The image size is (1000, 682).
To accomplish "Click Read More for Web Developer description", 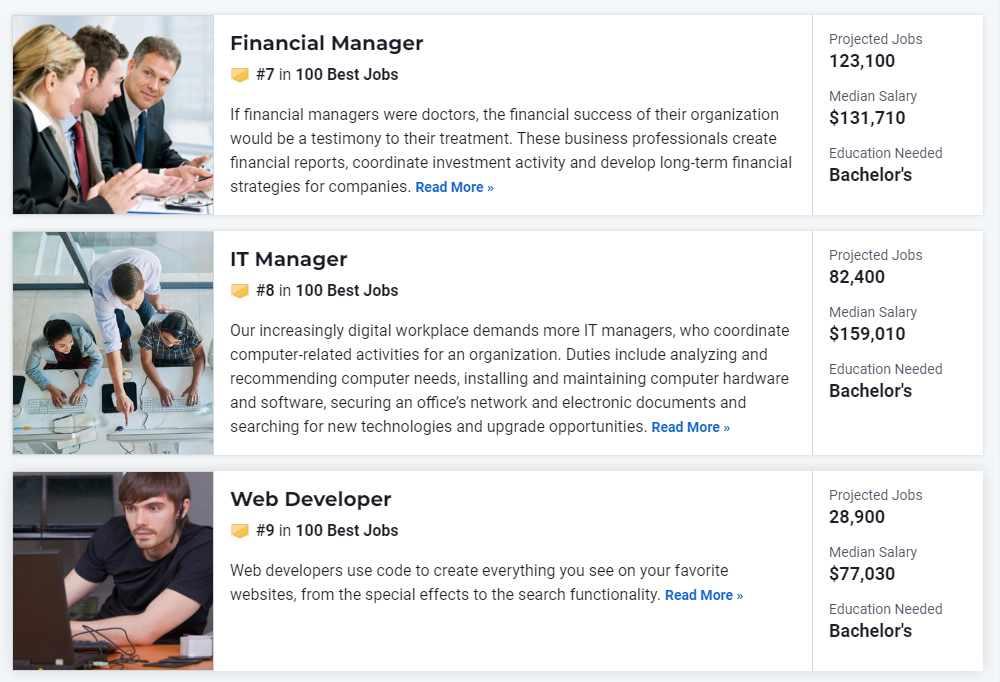I will click(x=704, y=595).
